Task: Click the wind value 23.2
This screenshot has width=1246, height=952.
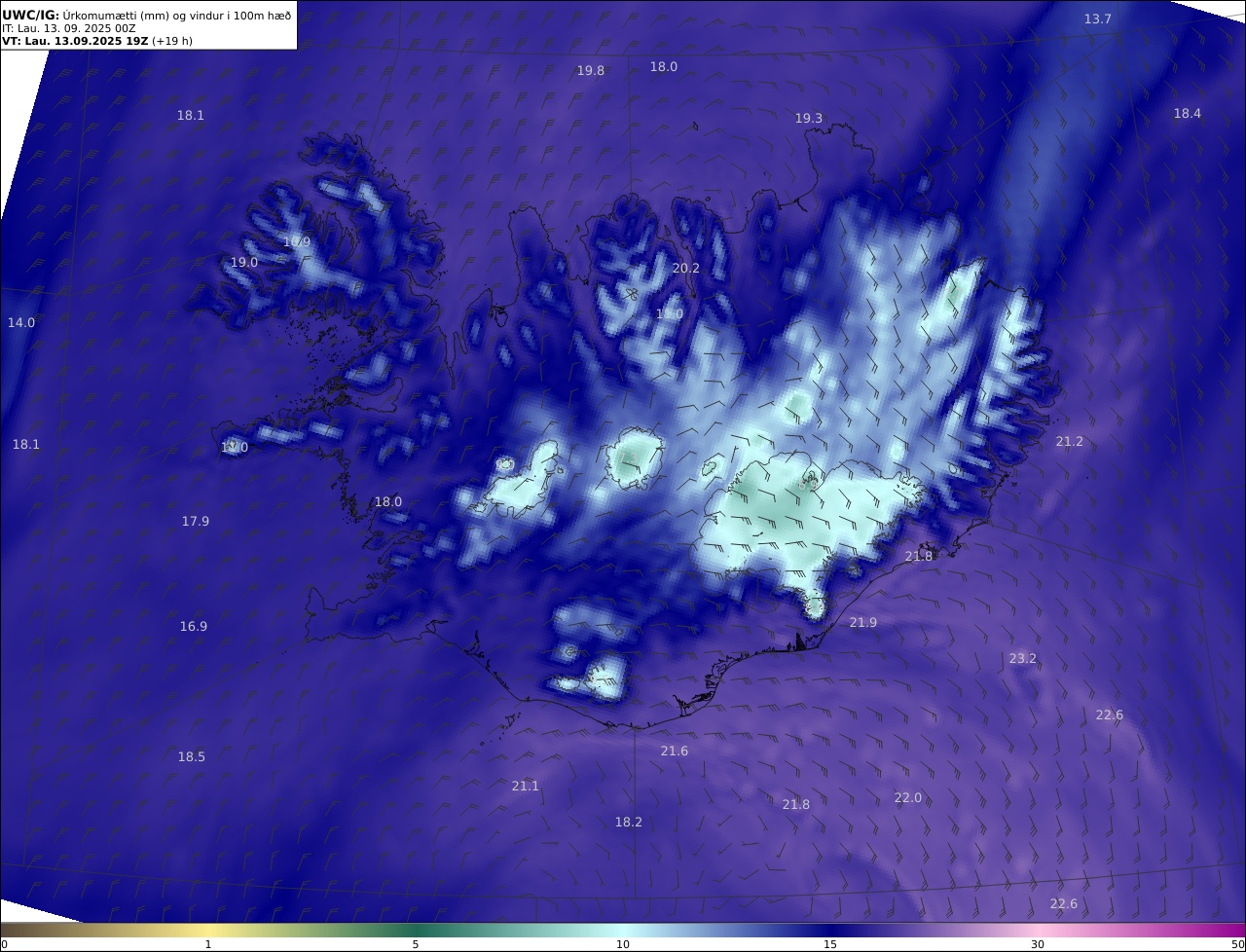Action: tap(1022, 658)
